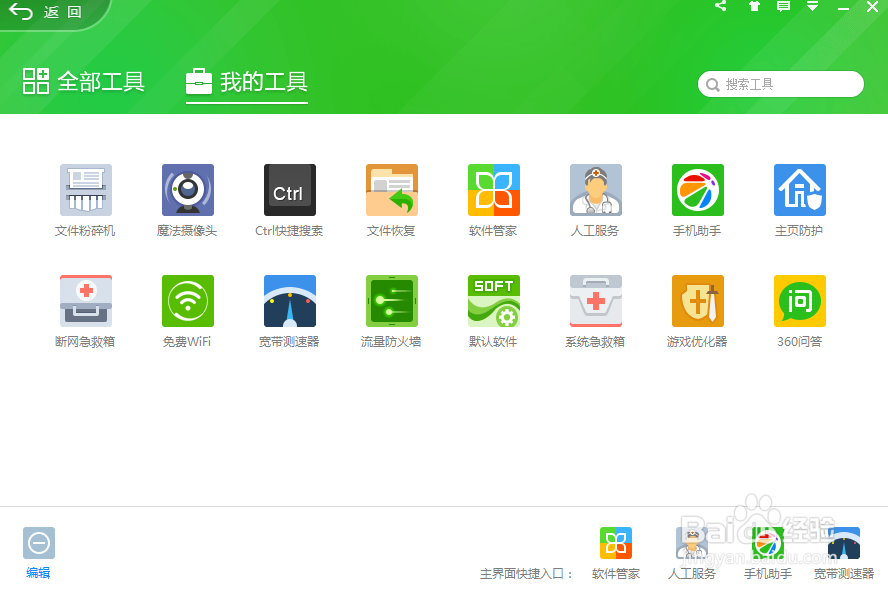The width and height of the screenshot is (888, 589).
Task: Click into the 搜索工具 search field
Action: (780, 84)
